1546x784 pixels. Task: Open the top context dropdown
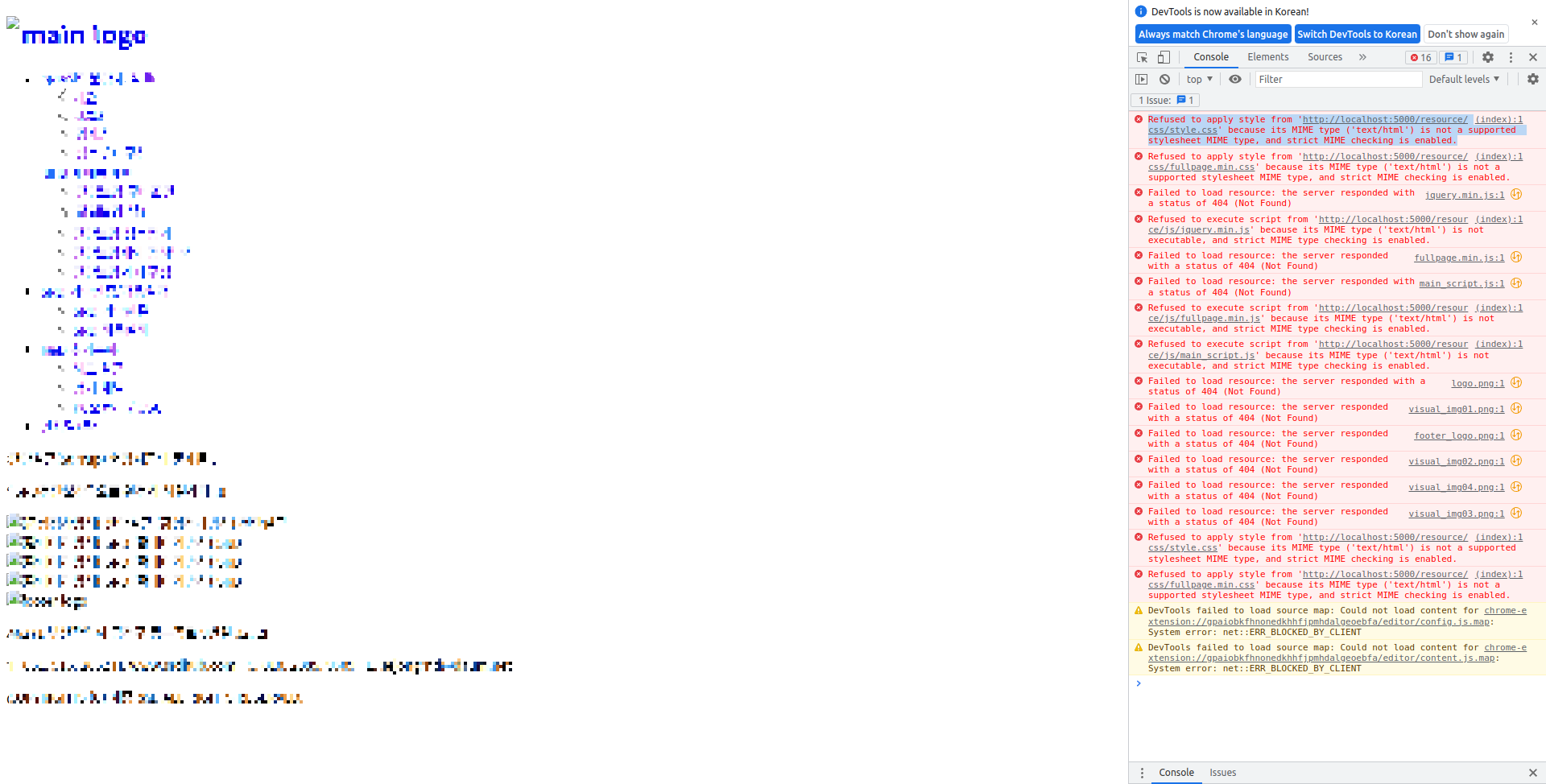coord(1199,79)
